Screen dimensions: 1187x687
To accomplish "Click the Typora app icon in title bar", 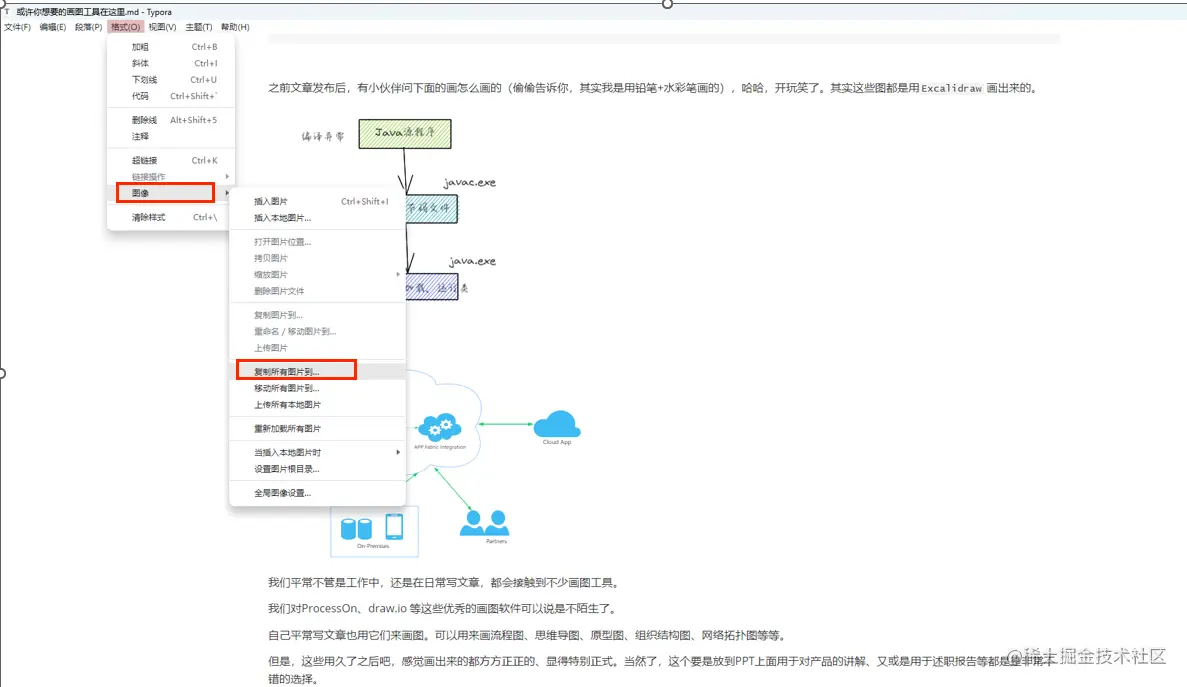I will point(7,11).
